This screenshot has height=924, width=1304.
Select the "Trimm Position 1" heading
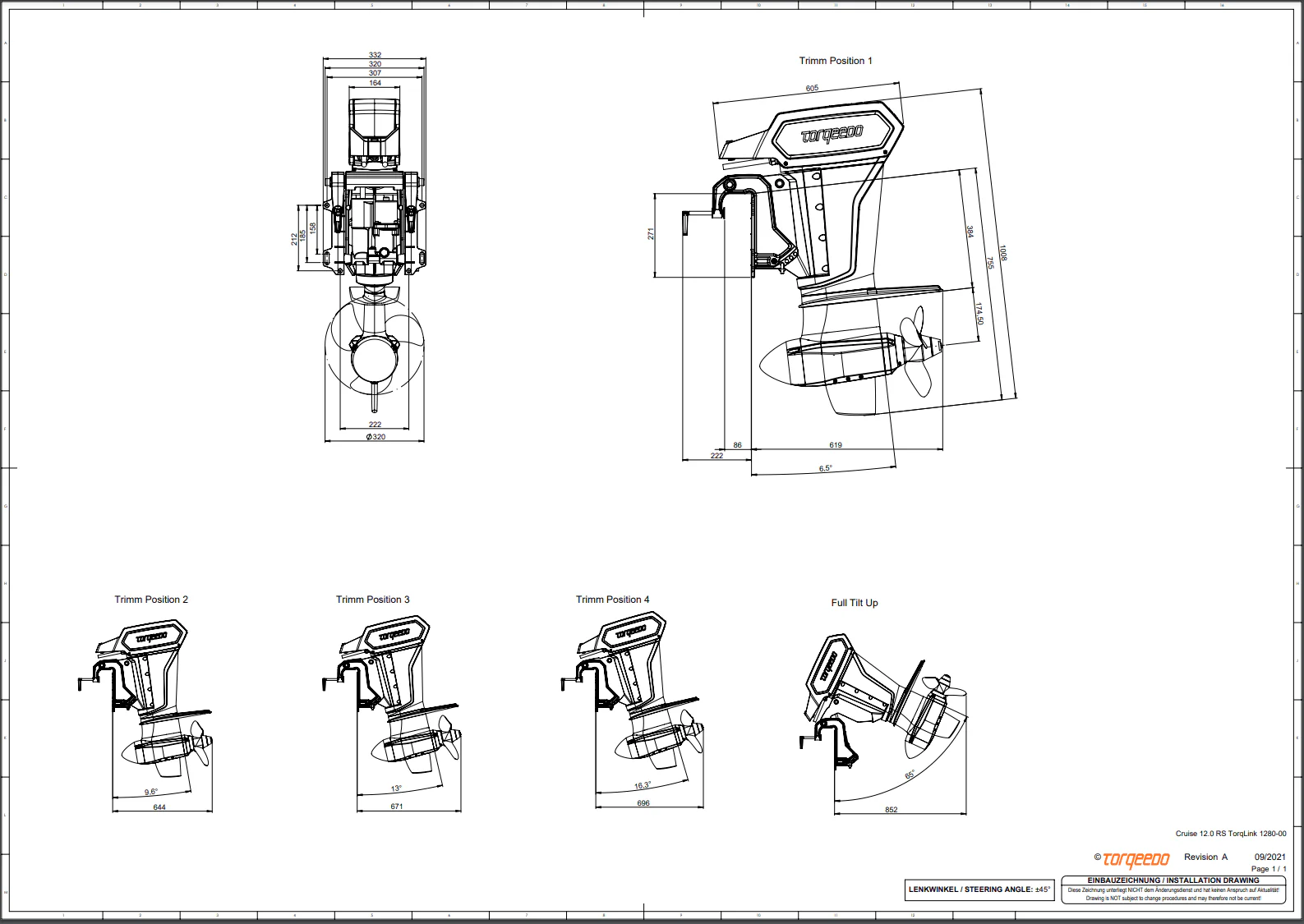tap(836, 61)
